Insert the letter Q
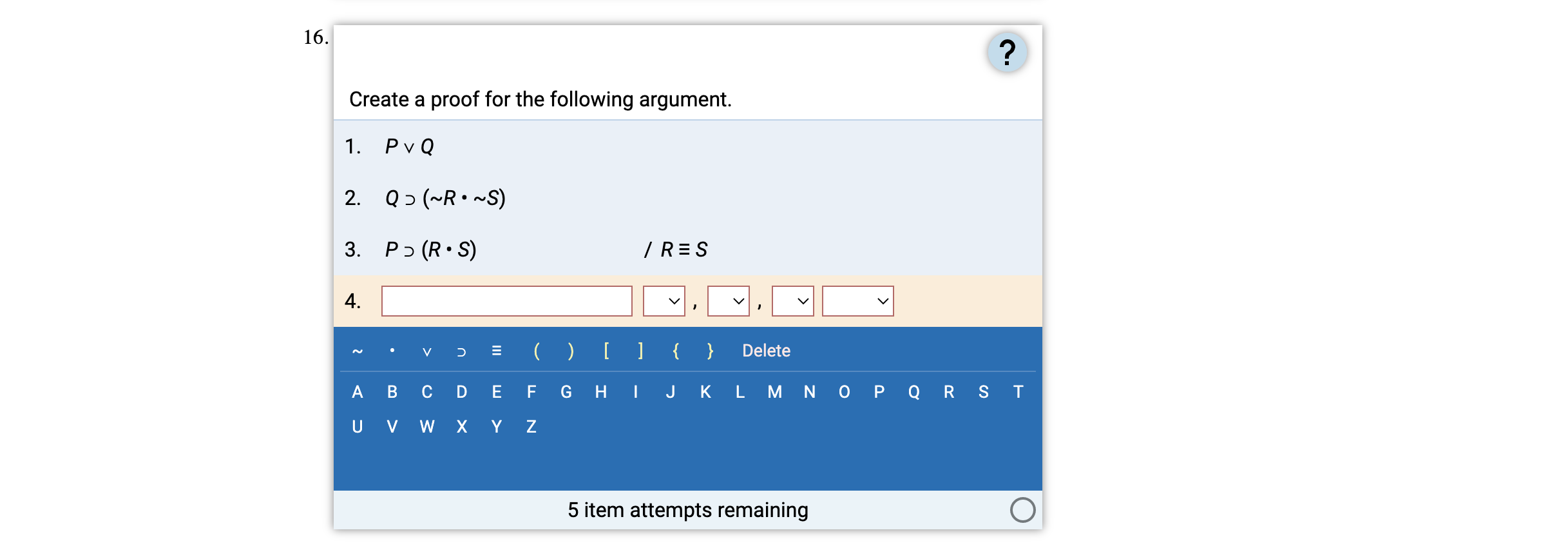This screenshot has height=548, width=1568. (x=913, y=392)
